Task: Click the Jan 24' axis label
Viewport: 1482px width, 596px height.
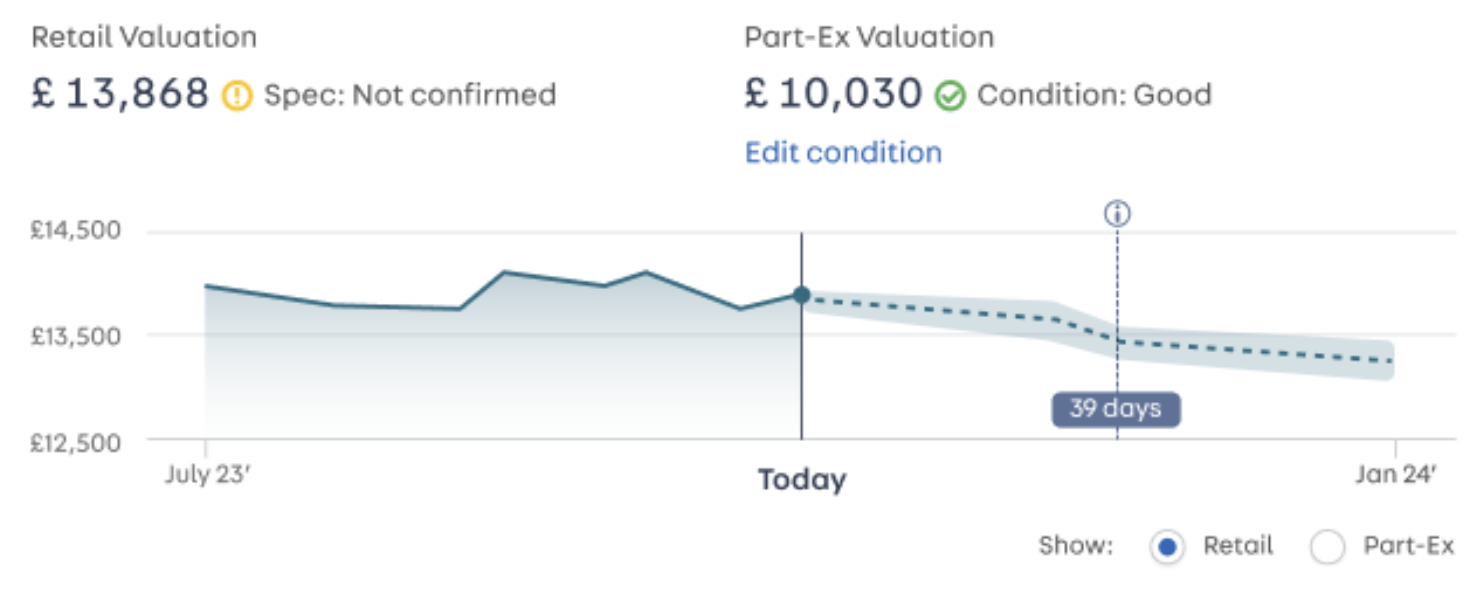Action: [1395, 474]
